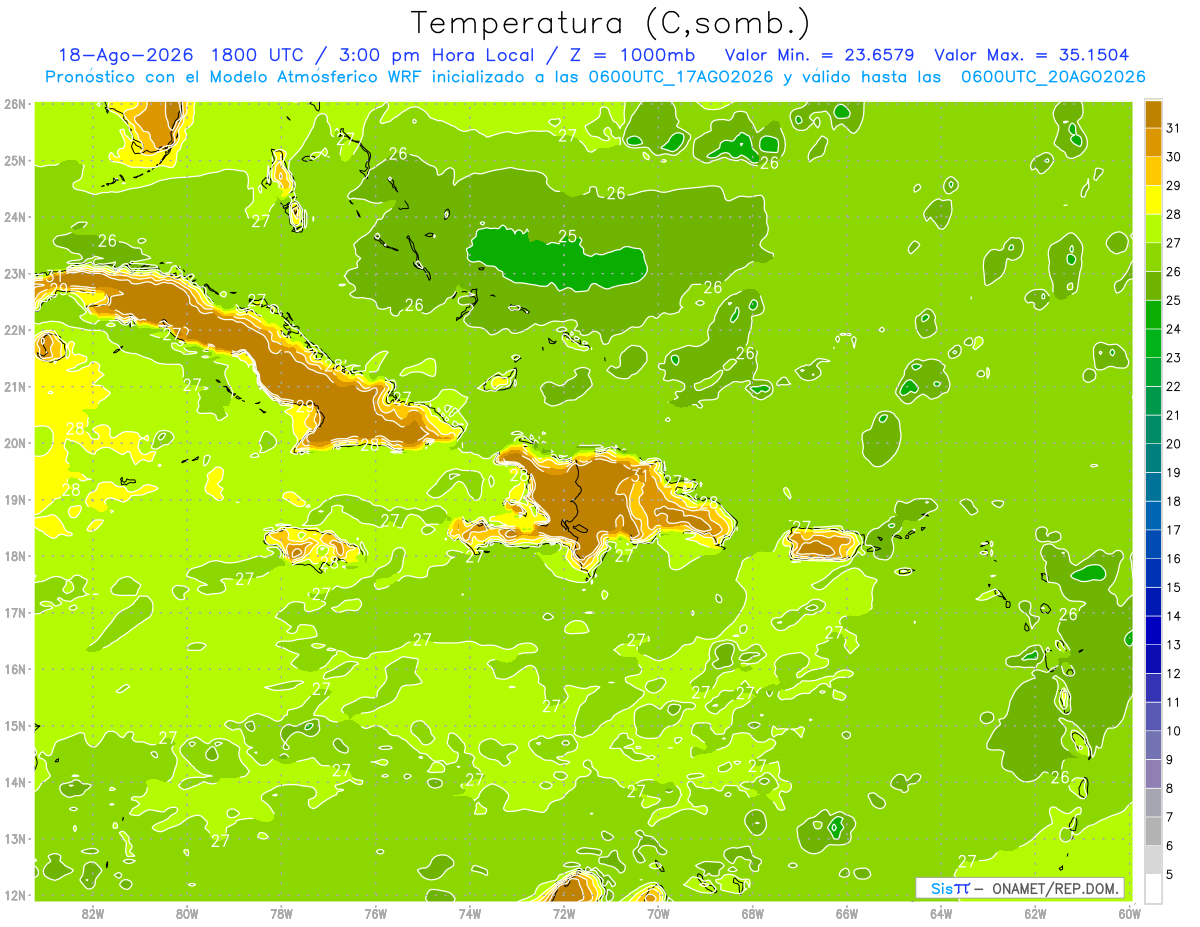Click the legend swatch between 24 and 25
1200x927 pixels.
(x=1153, y=314)
